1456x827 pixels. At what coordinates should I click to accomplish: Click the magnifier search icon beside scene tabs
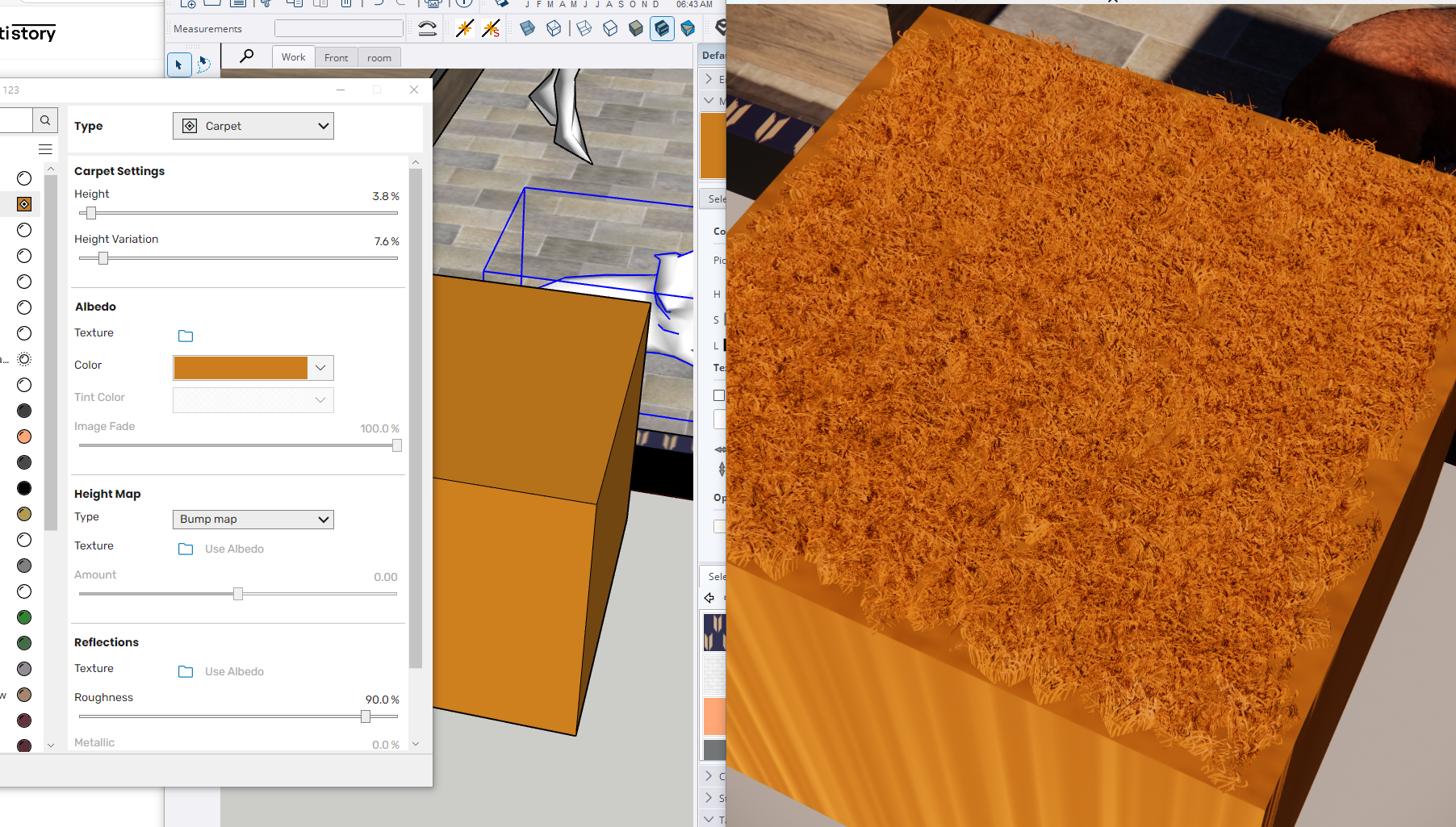247,56
